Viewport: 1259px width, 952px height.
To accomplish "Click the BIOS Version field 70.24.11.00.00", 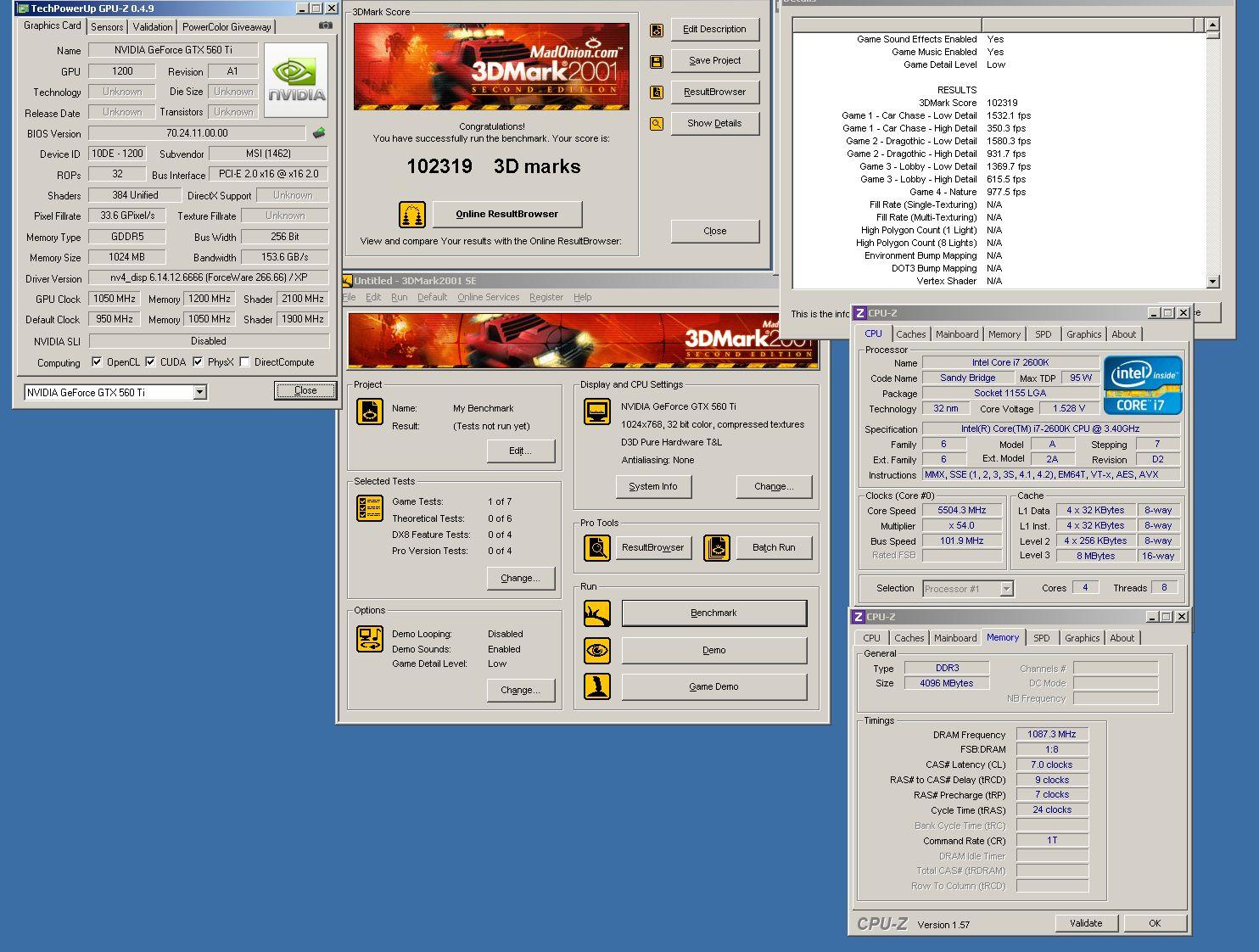I will tap(197, 133).
